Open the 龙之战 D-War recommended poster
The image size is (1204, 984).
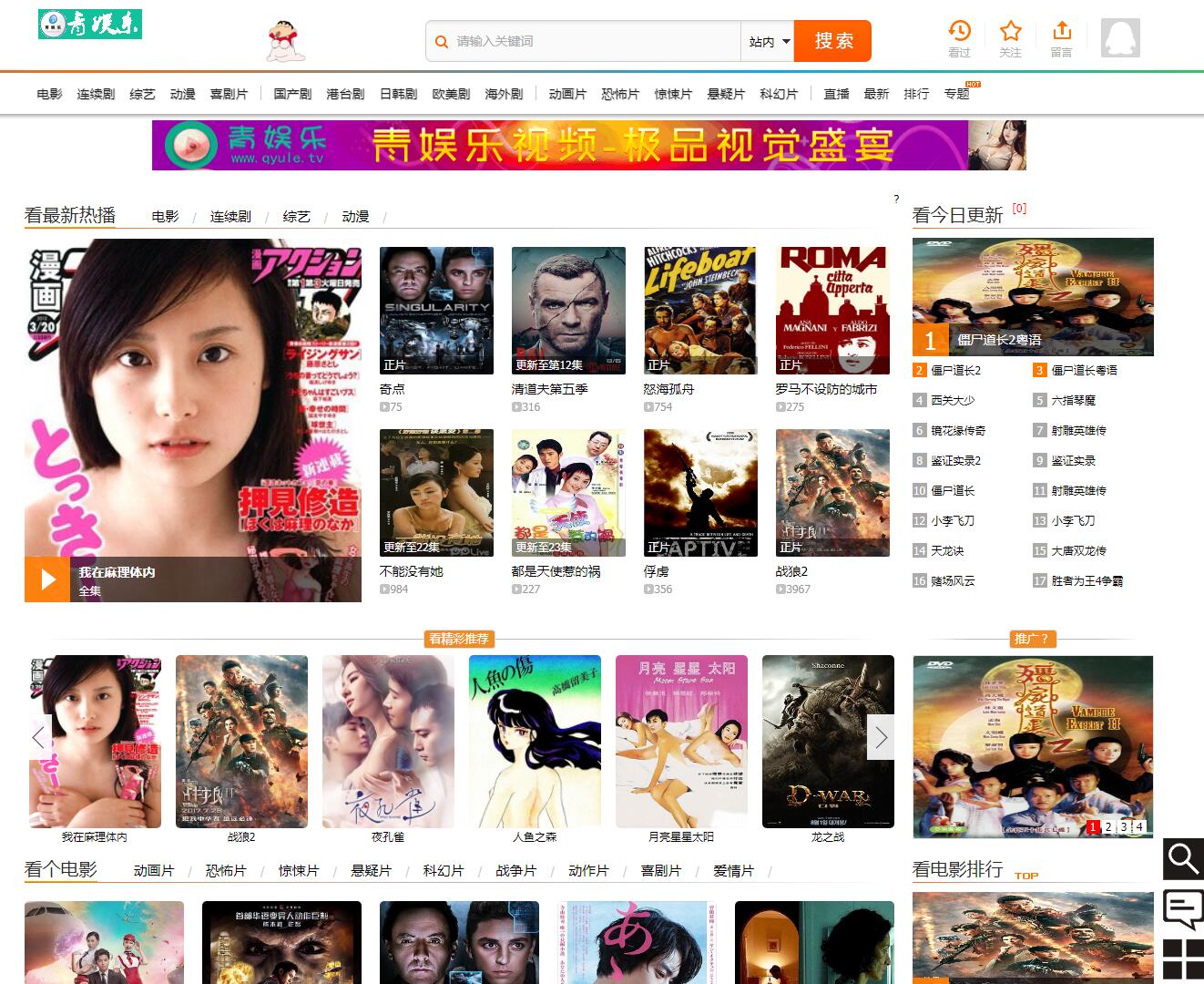pos(828,742)
